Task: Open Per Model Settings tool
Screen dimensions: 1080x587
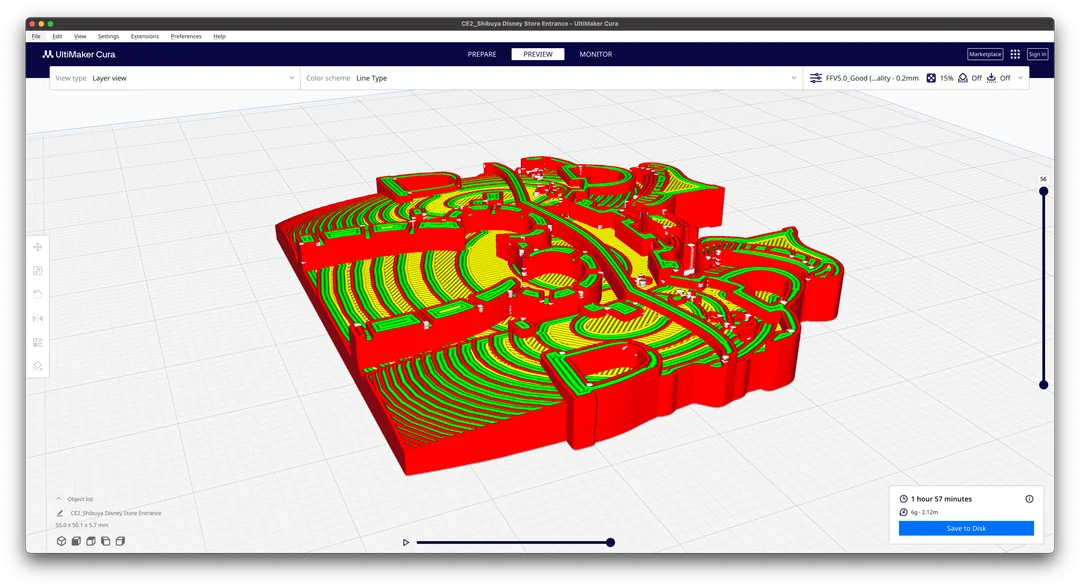Action: 38,343
